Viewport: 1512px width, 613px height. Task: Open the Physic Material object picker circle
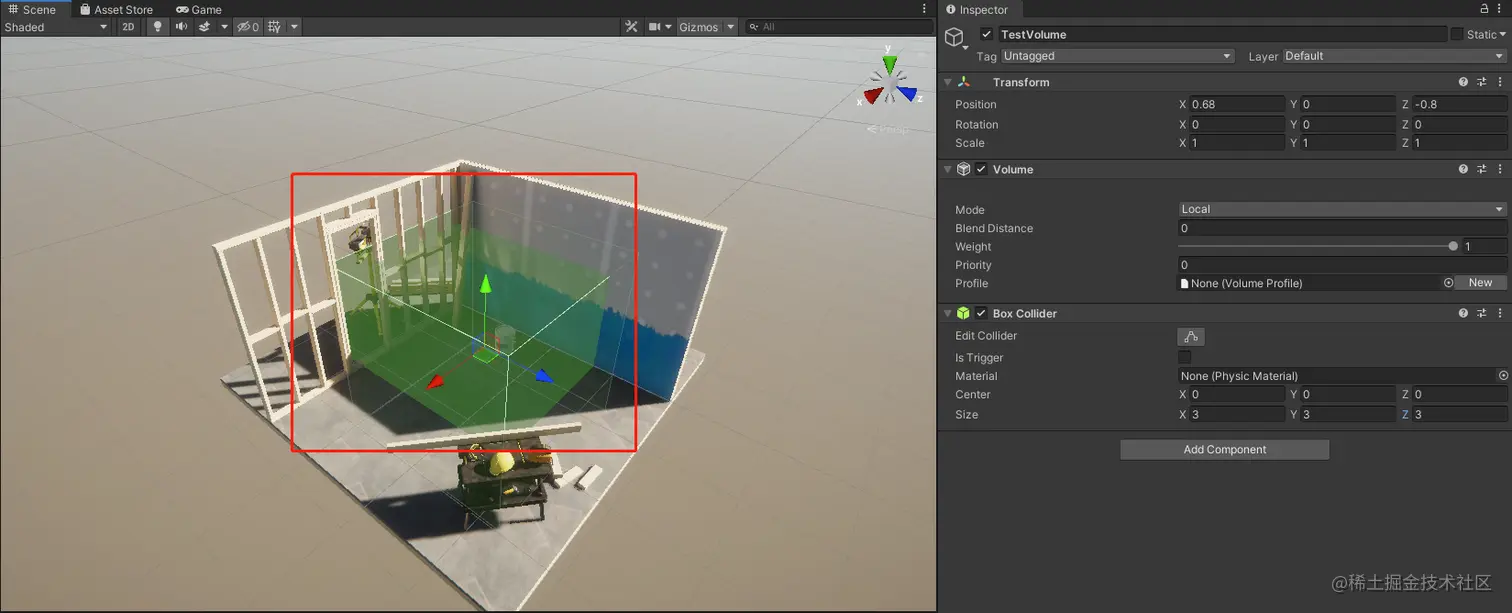pyautogui.click(x=1502, y=376)
